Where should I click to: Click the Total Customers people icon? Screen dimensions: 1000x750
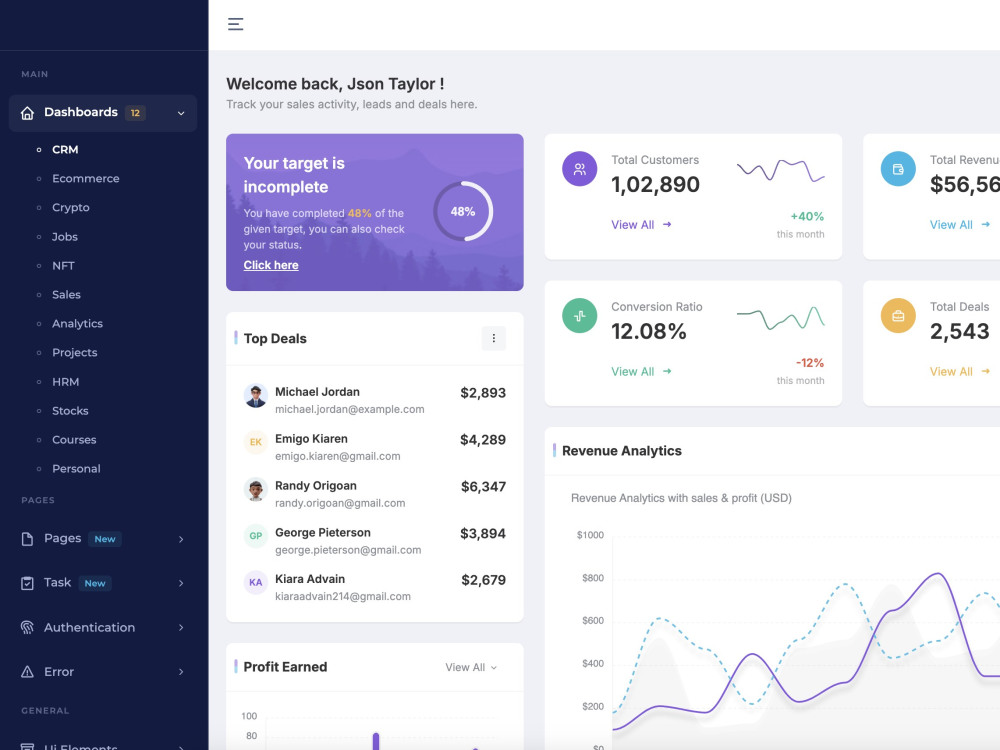click(x=579, y=169)
